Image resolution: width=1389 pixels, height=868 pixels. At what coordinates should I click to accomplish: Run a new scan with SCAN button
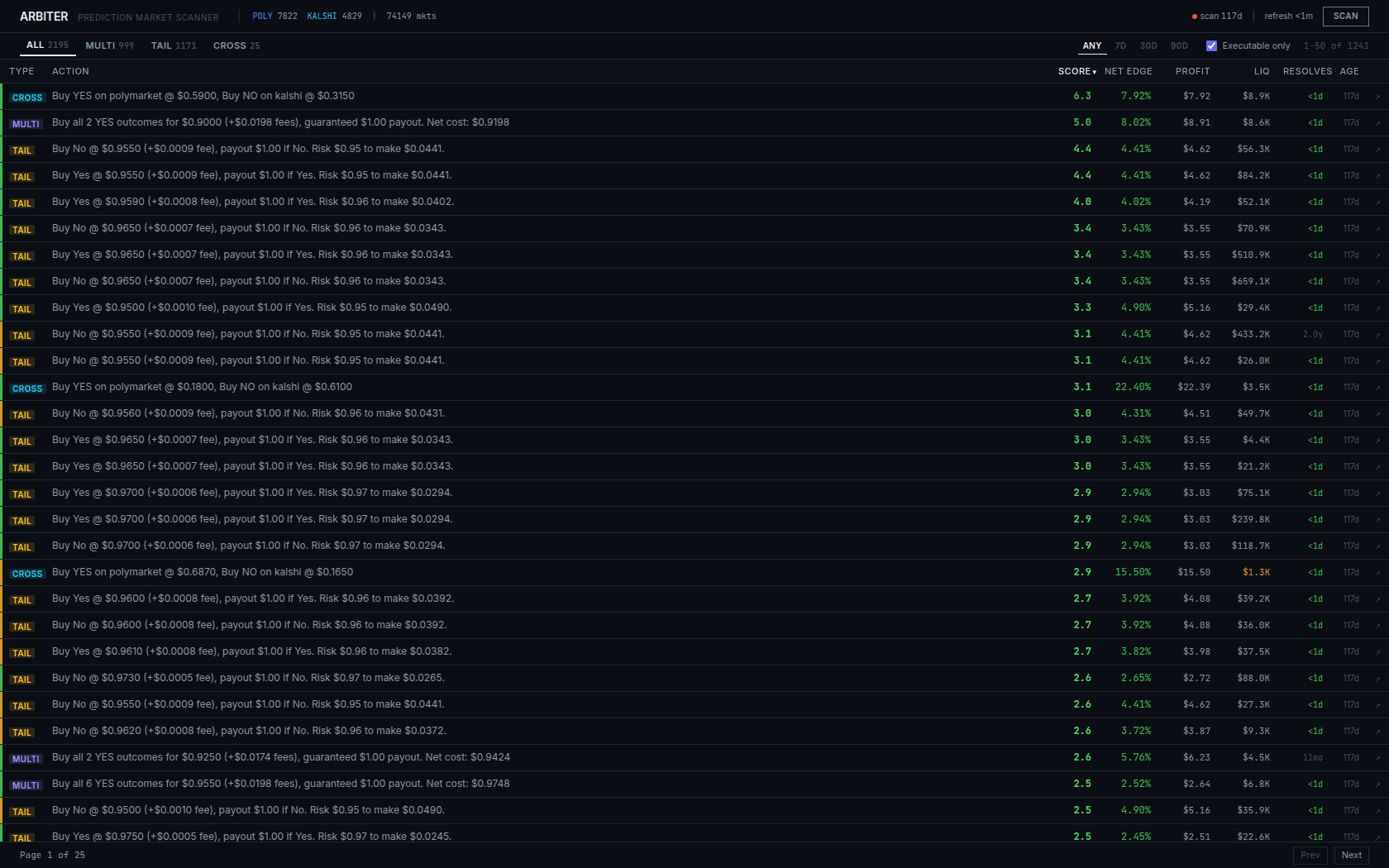1345,16
